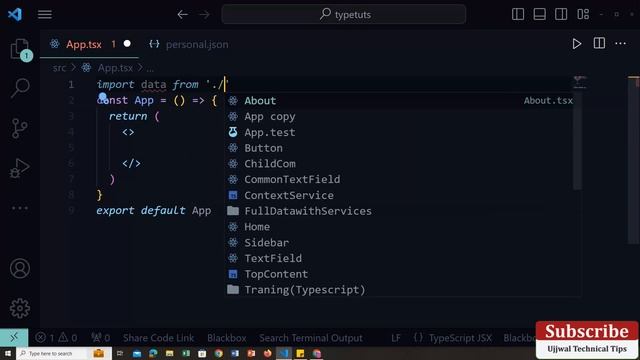
Task: Open the Windows Start menu
Action: point(8,353)
